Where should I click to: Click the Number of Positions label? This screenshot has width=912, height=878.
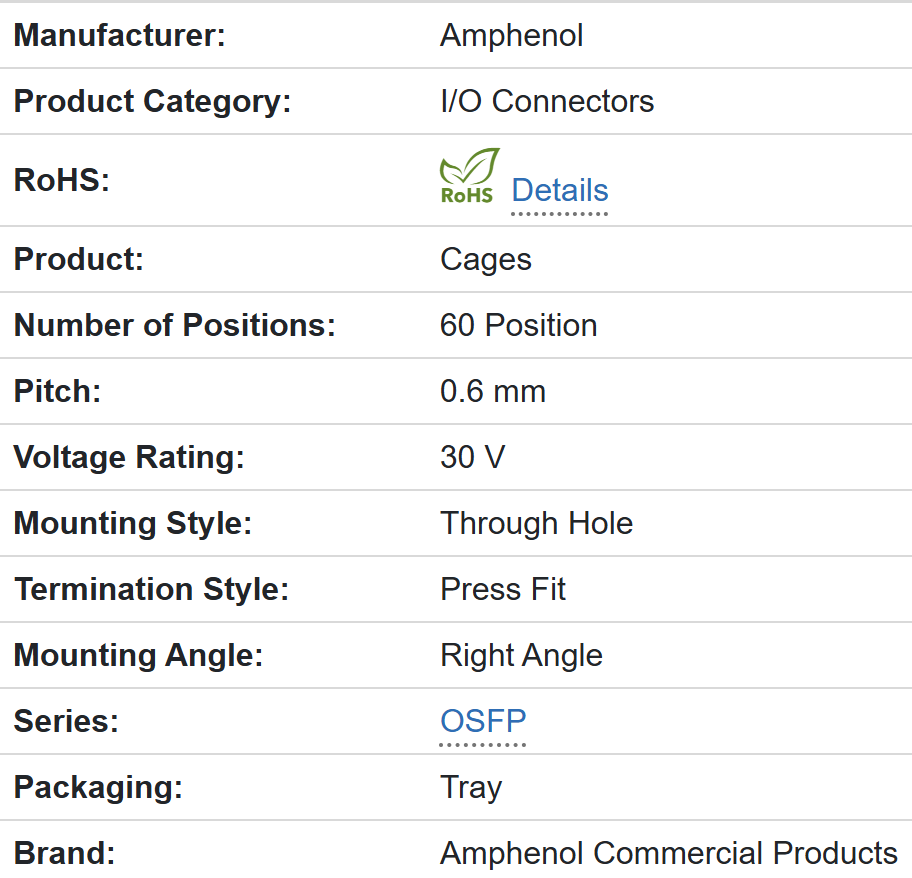pos(174,325)
